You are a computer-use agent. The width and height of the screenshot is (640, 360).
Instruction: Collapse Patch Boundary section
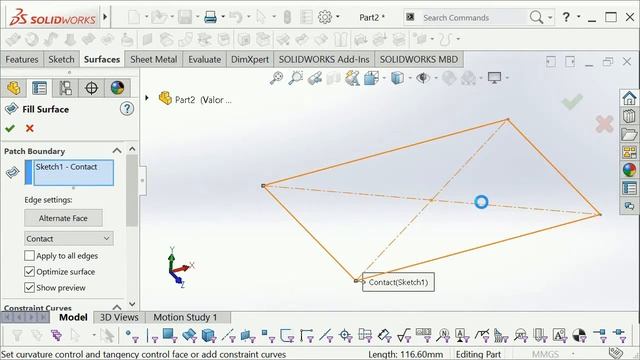(x=117, y=151)
